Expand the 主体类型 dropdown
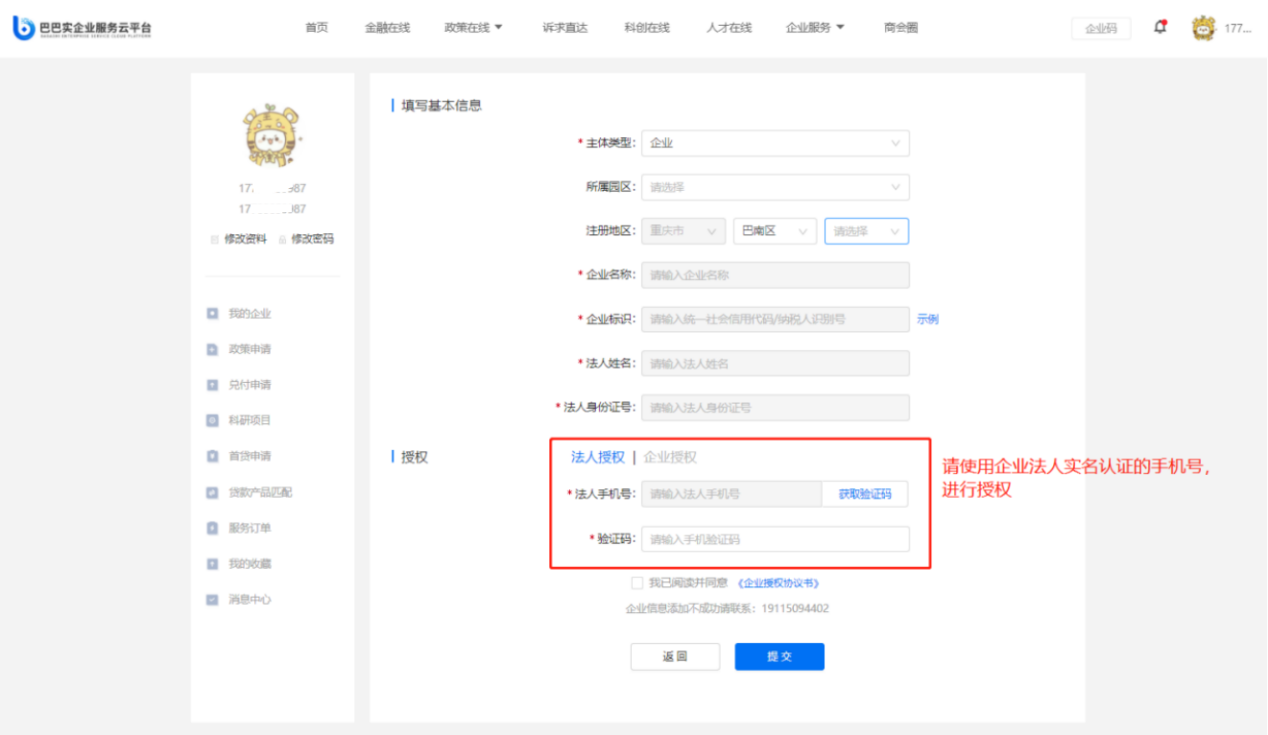Screen dimensions: 1268x735 [775, 143]
